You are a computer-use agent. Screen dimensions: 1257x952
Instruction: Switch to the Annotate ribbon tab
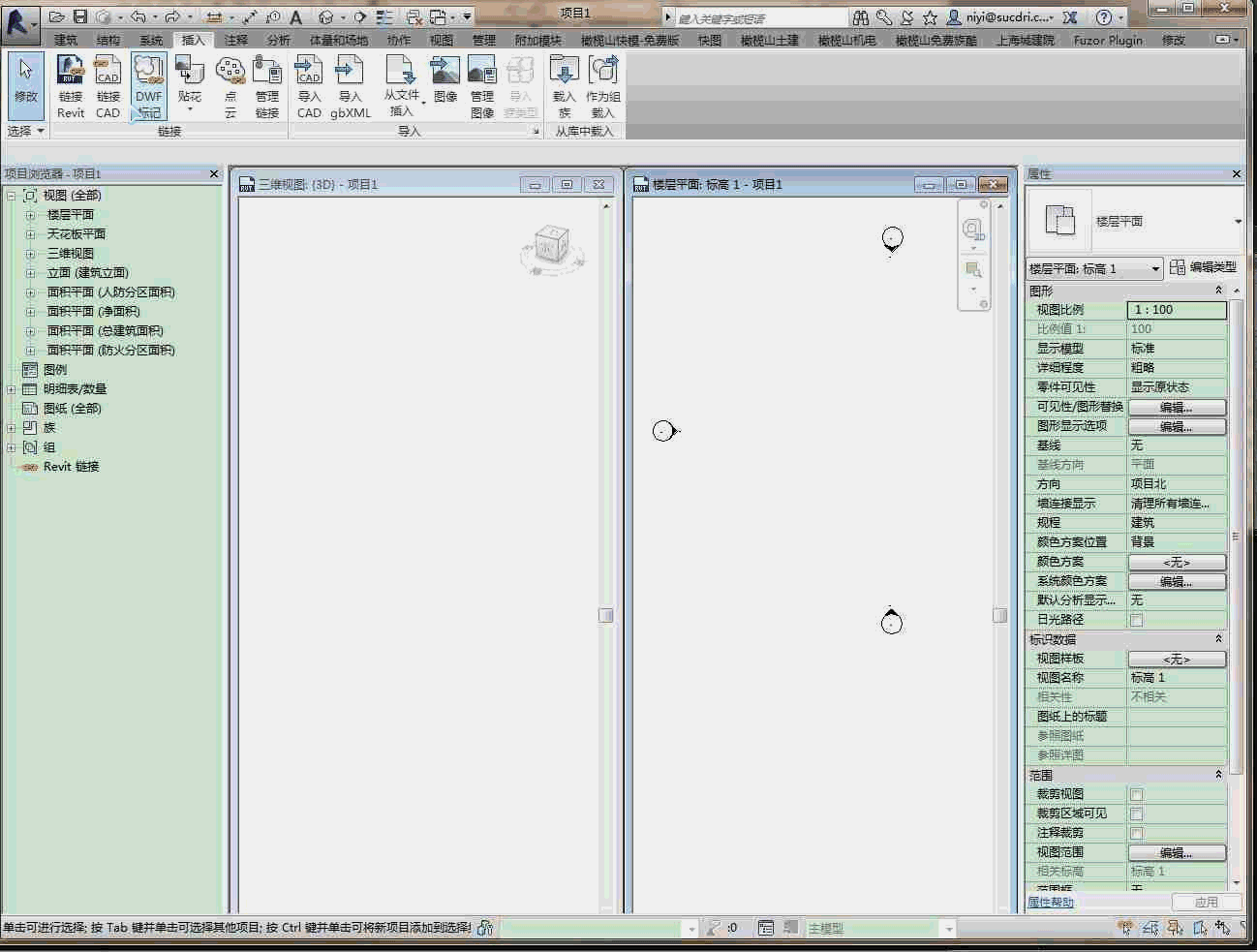coord(235,40)
